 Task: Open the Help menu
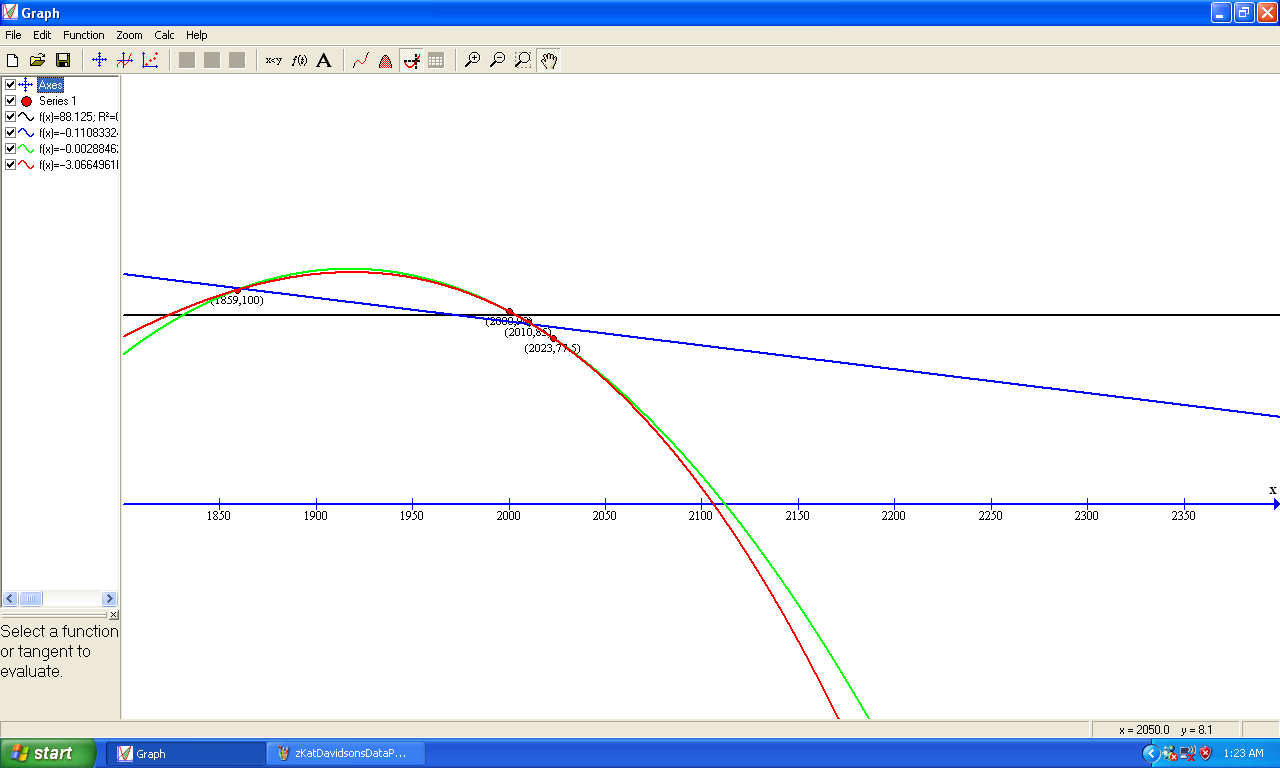(197, 35)
